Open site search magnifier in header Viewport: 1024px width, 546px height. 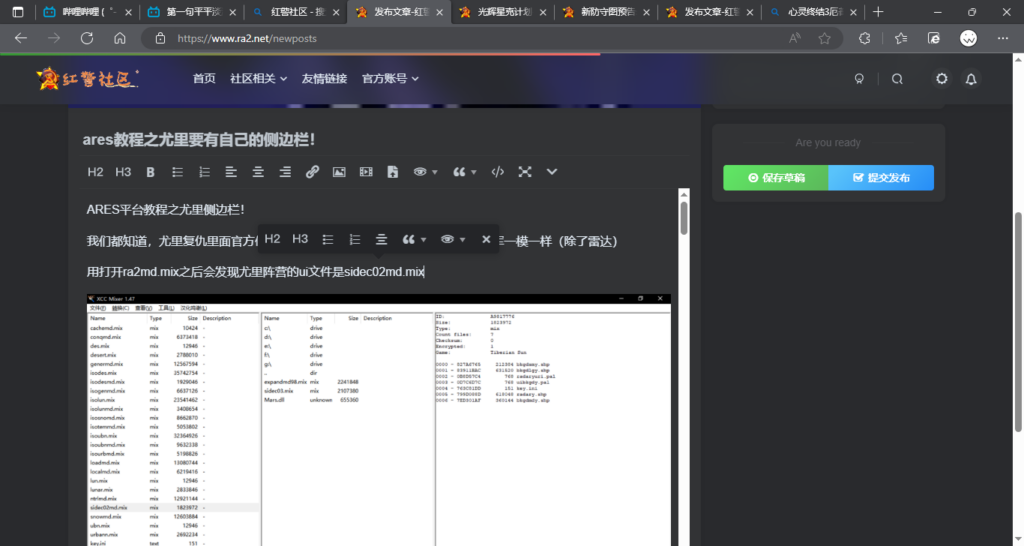pyautogui.click(x=897, y=79)
